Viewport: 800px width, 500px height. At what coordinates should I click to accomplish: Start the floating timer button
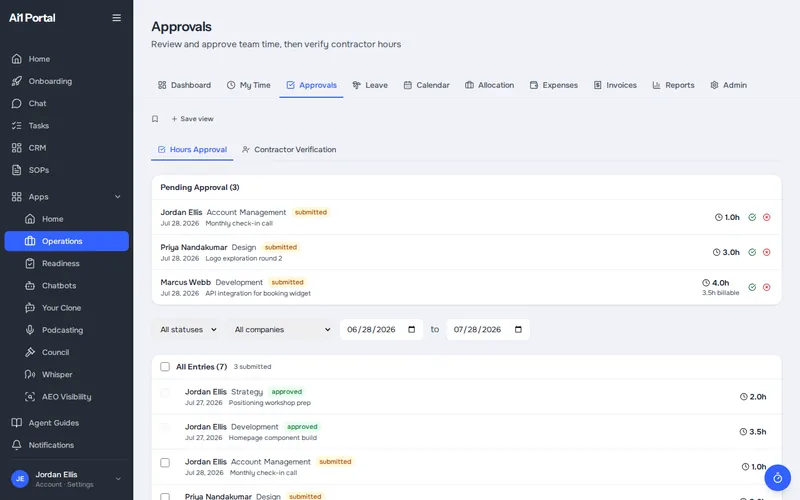pyautogui.click(x=778, y=478)
